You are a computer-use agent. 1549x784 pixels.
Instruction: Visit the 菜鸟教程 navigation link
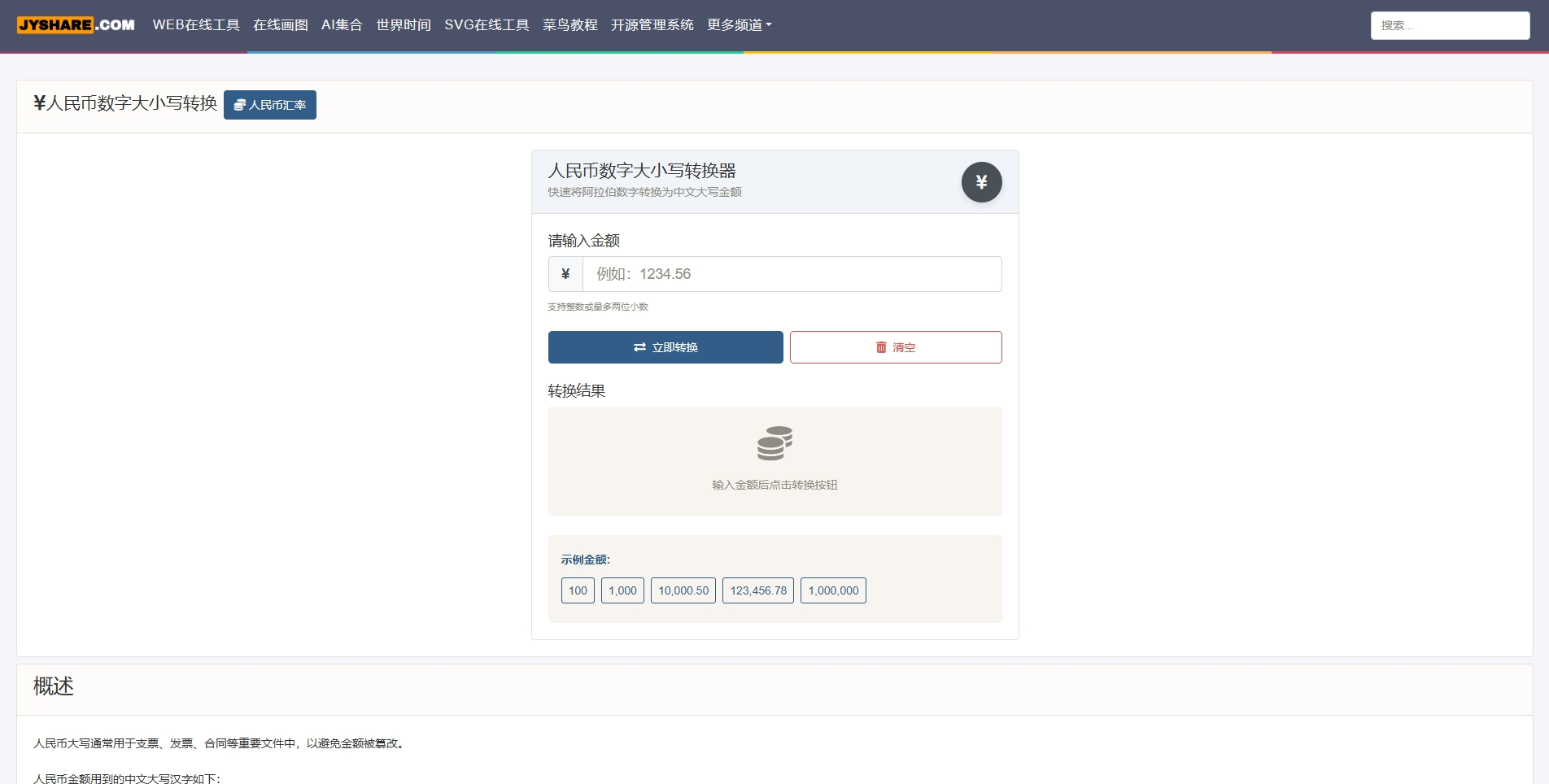pyautogui.click(x=570, y=25)
